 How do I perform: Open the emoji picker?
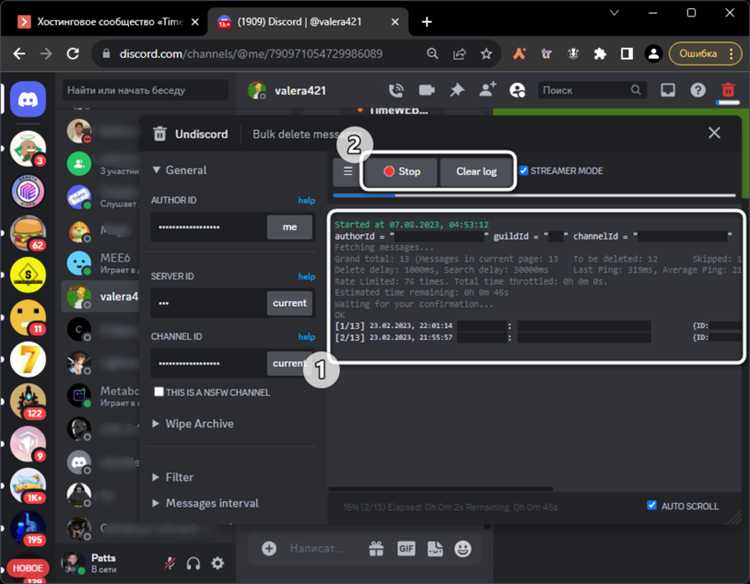tap(463, 549)
